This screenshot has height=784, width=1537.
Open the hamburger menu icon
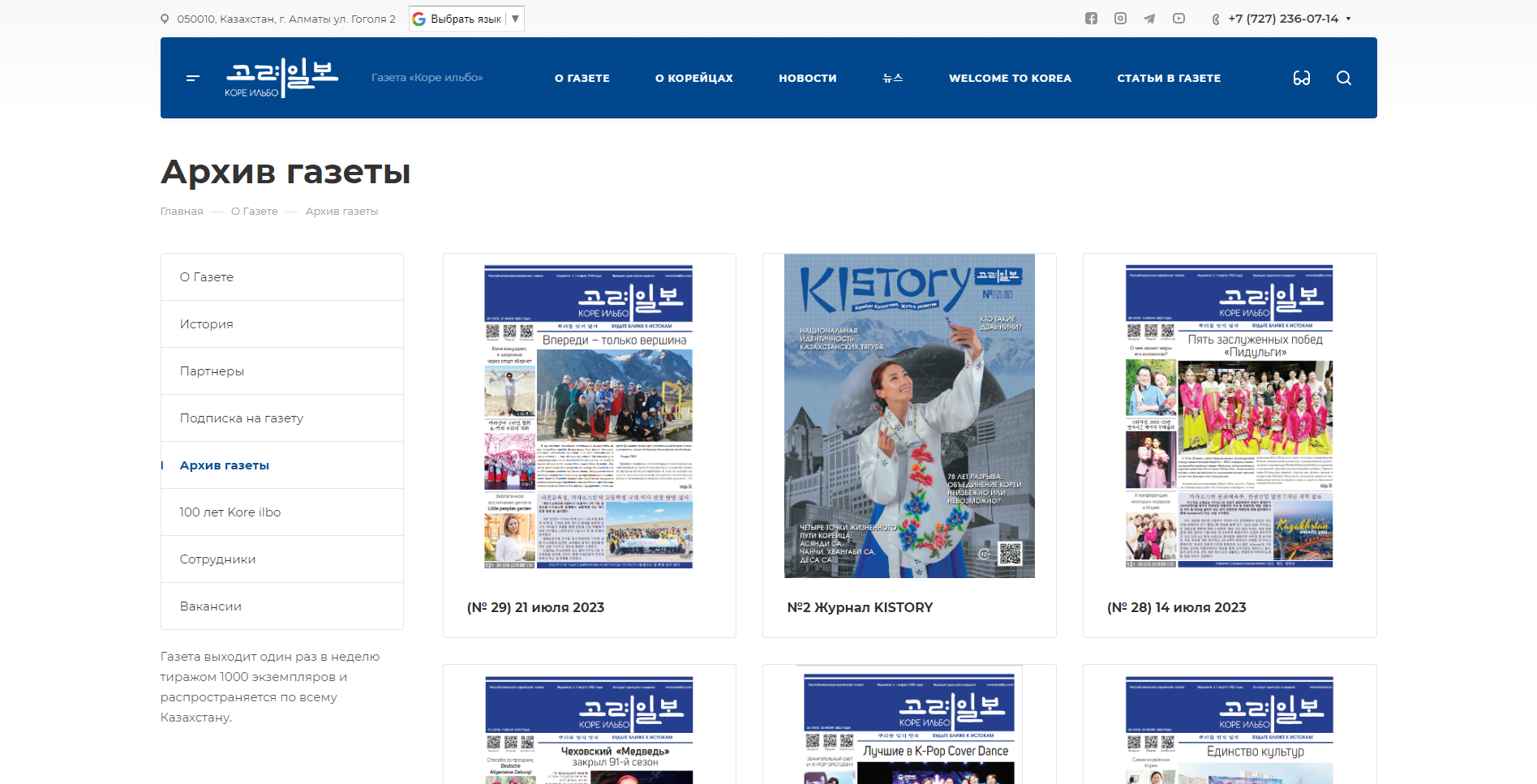193,78
